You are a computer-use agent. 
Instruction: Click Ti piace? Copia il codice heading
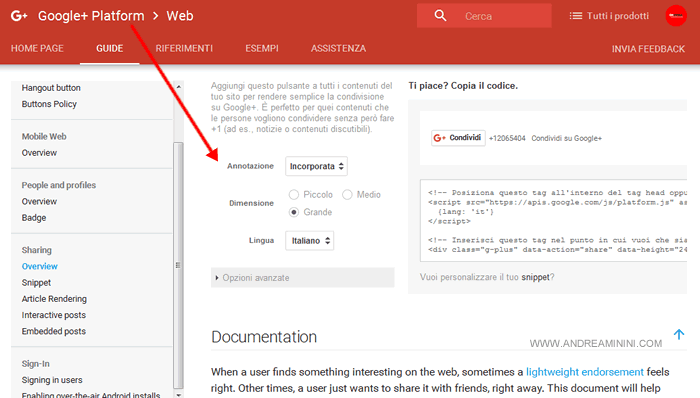(463, 86)
